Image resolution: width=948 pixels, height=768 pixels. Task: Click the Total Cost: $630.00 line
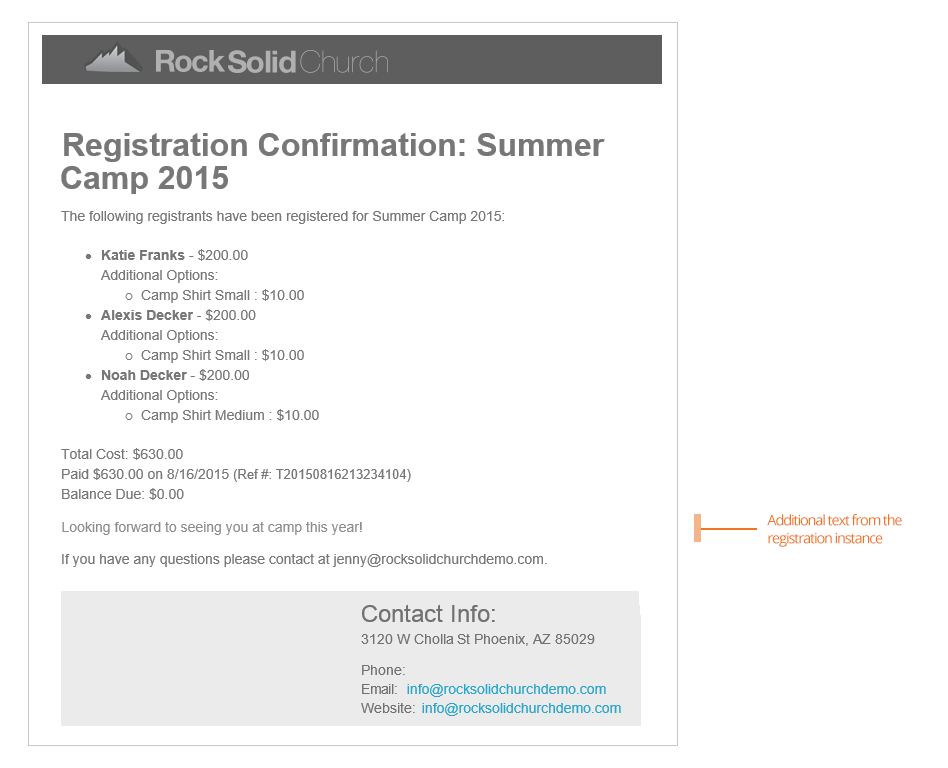(122, 454)
